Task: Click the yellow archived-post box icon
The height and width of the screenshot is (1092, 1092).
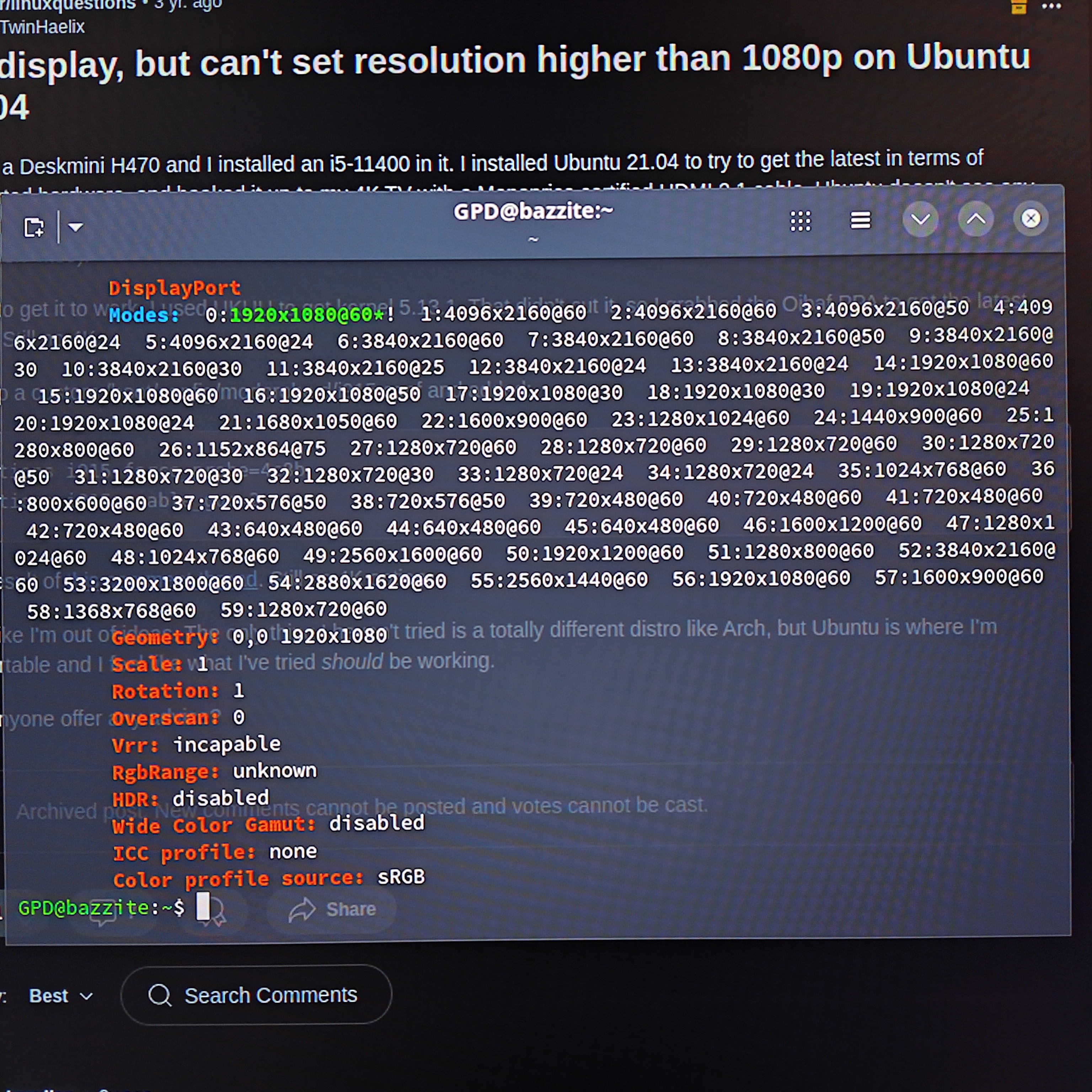Action: pos(1018,7)
